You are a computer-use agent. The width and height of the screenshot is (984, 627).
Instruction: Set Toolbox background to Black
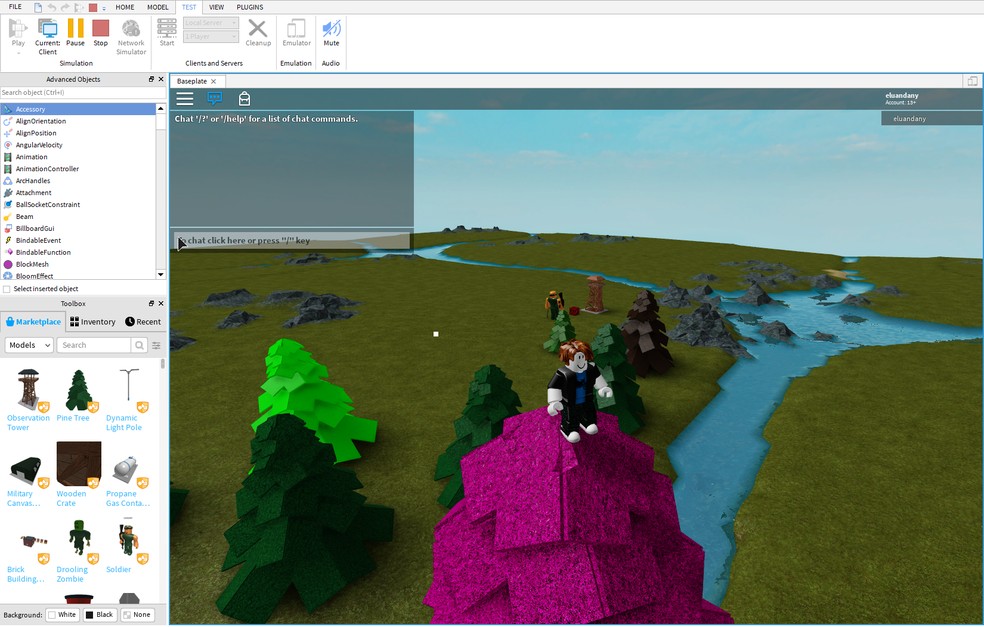pyautogui.click(x=100, y=615)
